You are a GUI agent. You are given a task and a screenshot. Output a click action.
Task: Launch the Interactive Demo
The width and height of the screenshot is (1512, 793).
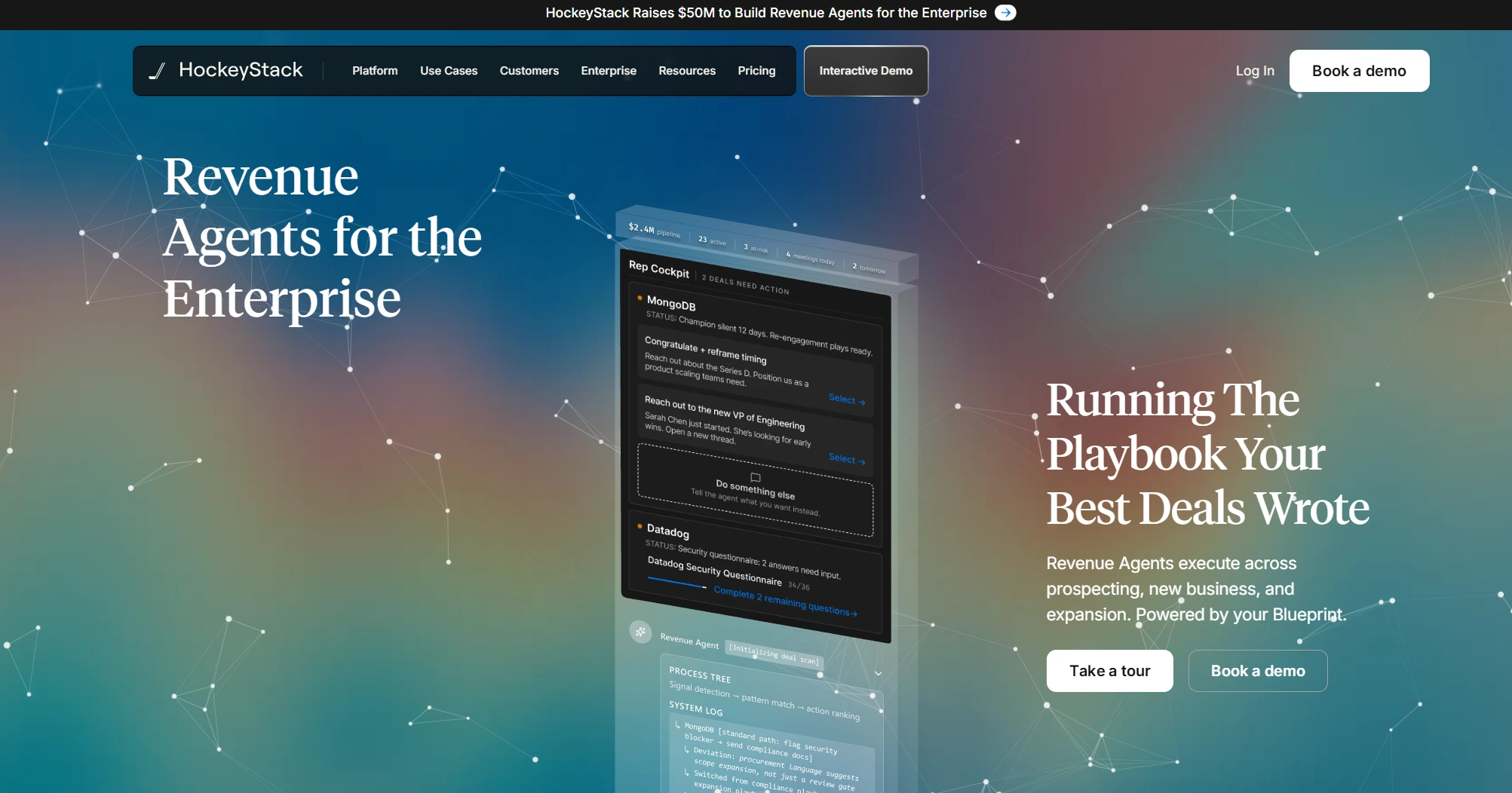pyautogui.click(x=866, y=71)
